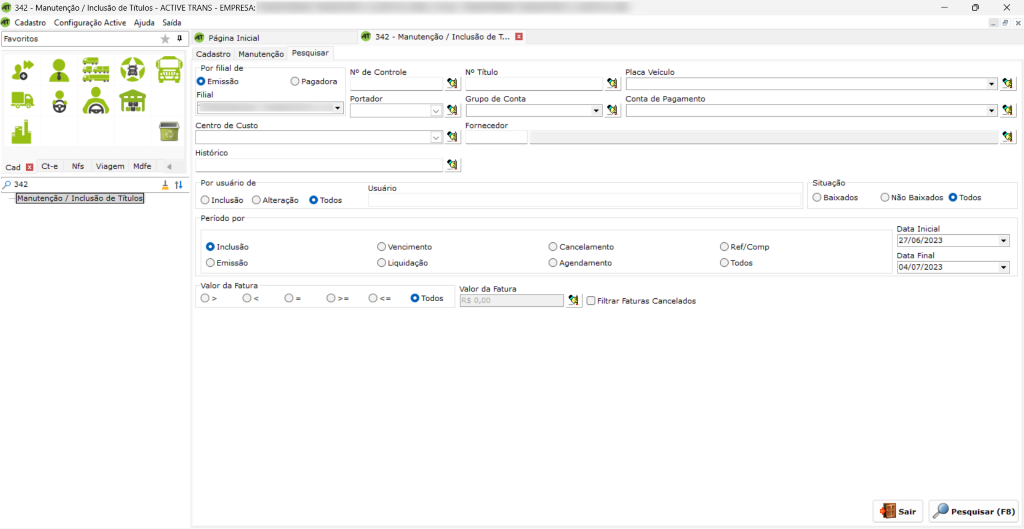Open the warehouse favorite icon
Image resolution: width=1024 pixels, height=529 pixels.
click(x=133, y=101)
